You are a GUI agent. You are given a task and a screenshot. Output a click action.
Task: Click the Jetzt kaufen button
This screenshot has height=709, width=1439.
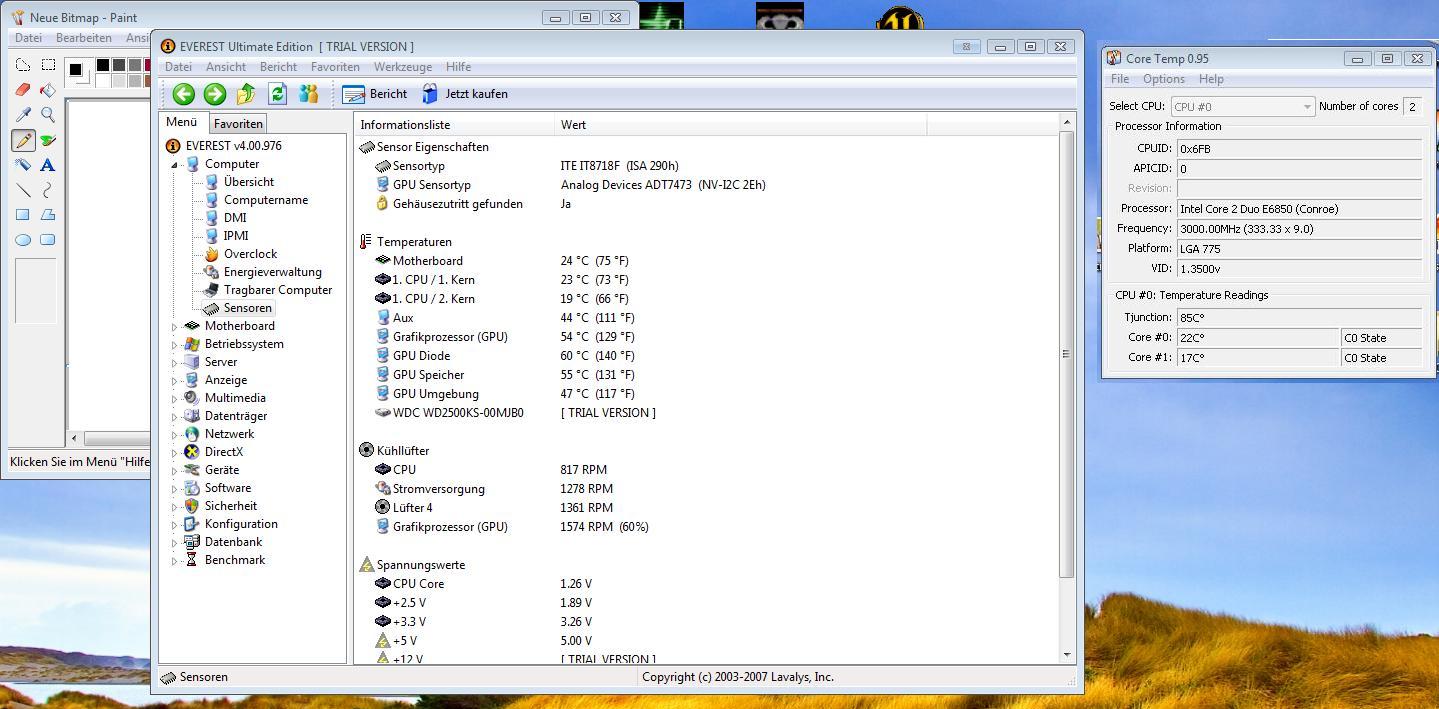465,94
